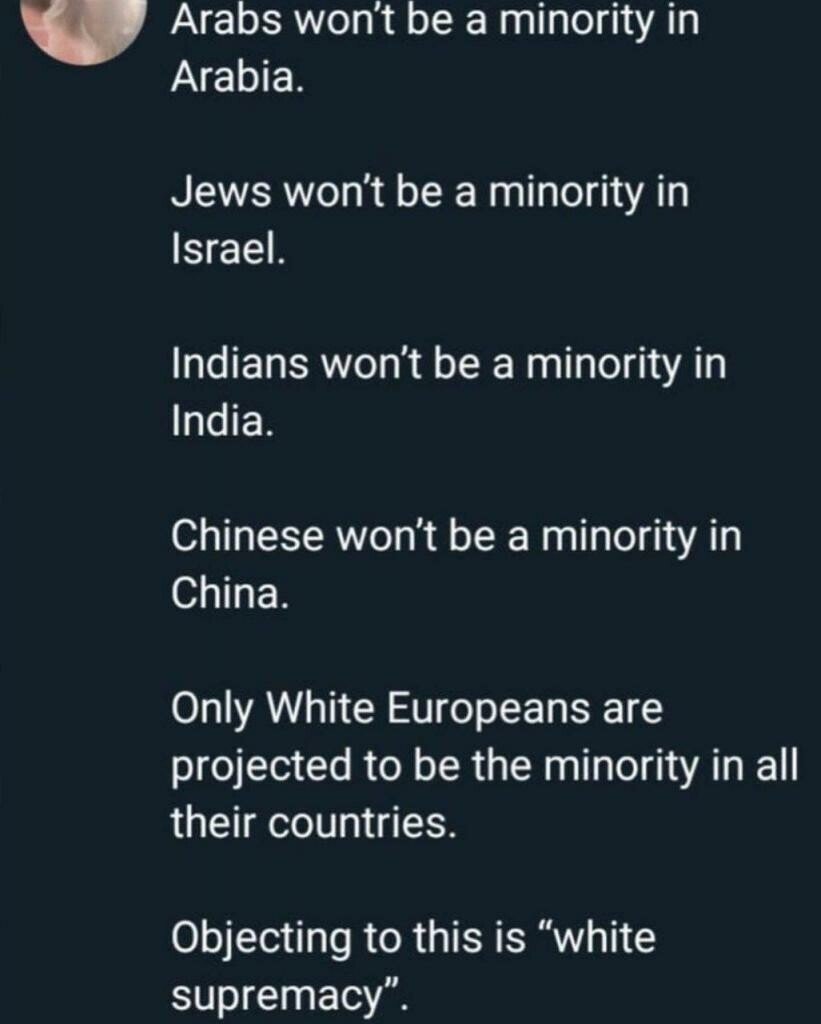This screenshot has width=821, height=1024.
Task: Click the line starting with "Indians won't"
Action: click(x=449, y=364)
